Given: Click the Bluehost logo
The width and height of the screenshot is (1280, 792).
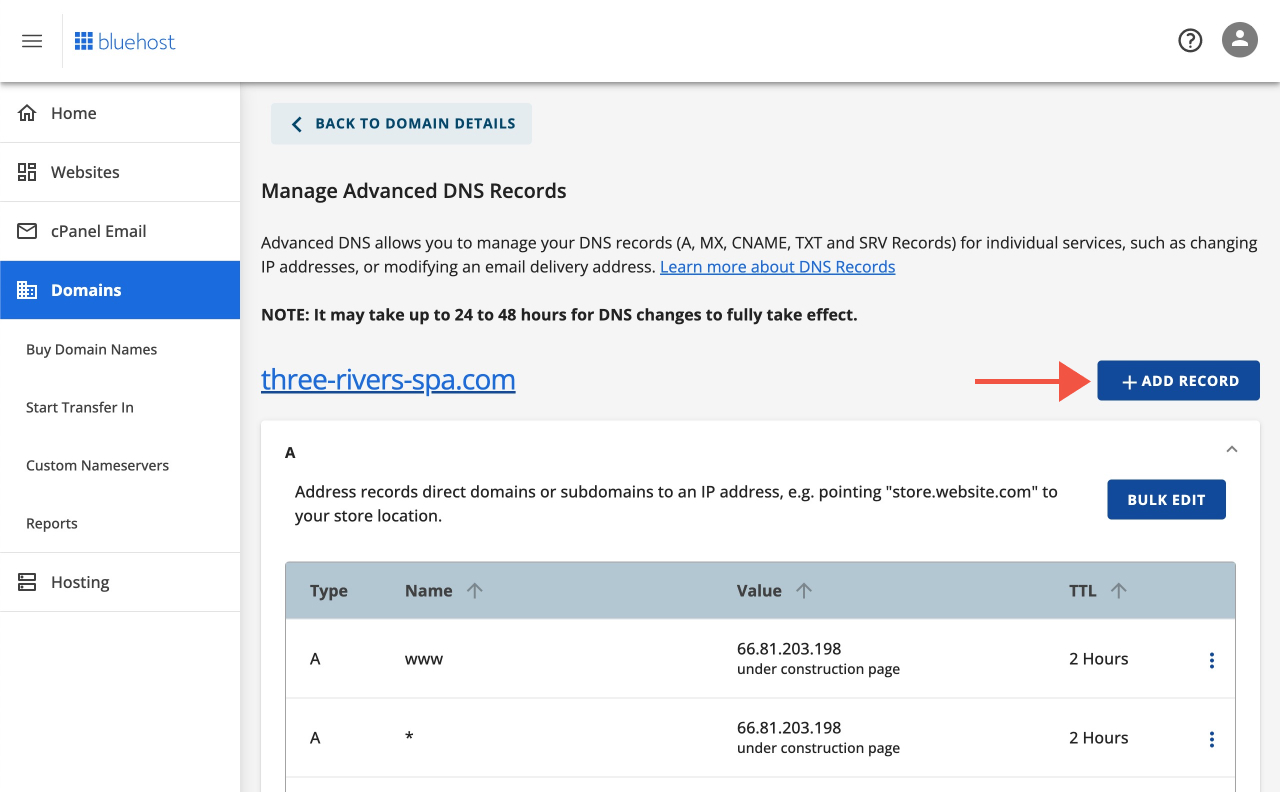Looking at the screenshot, I should tap(124, 41).
